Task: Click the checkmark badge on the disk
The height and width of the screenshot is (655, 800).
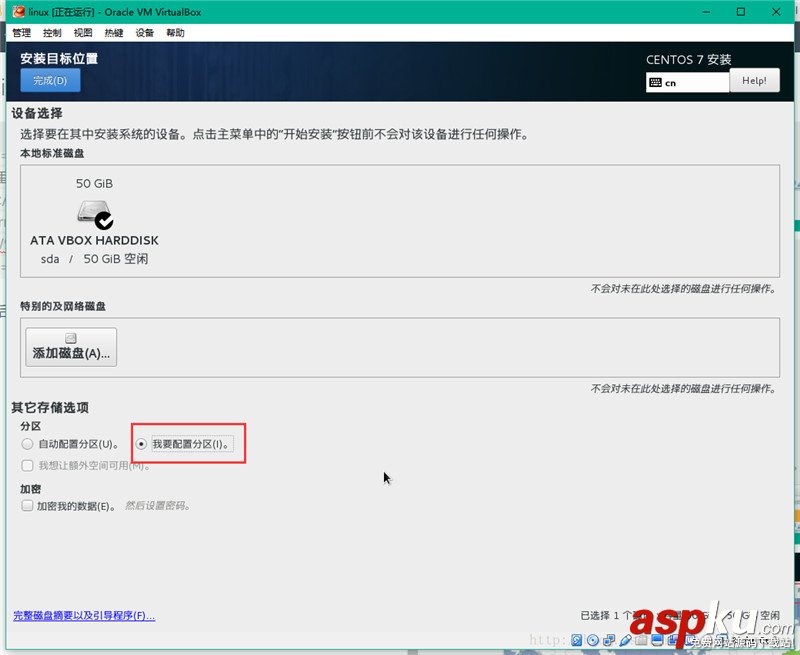Action: coord(104,220)
